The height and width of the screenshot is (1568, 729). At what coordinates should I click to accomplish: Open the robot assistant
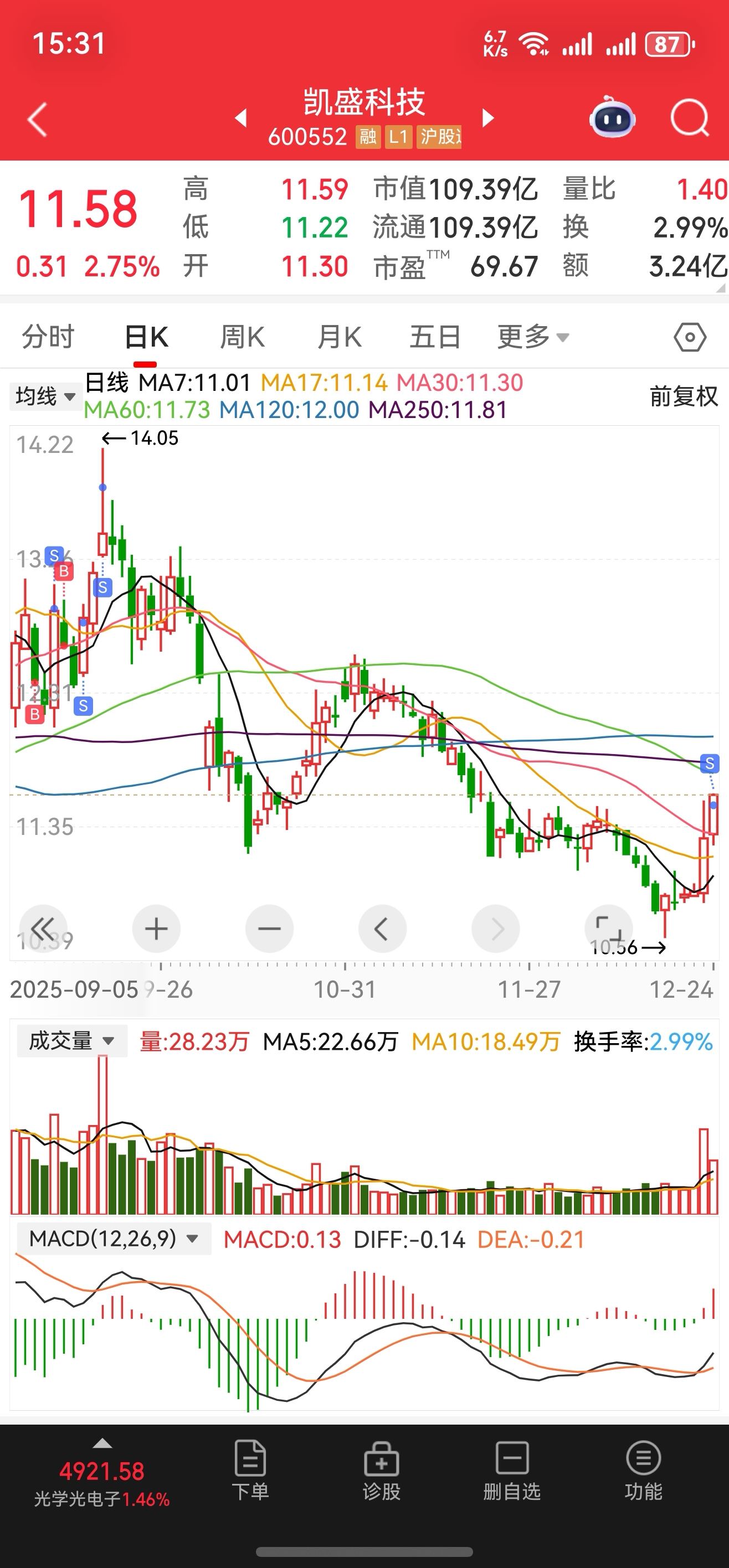(613, 117)
